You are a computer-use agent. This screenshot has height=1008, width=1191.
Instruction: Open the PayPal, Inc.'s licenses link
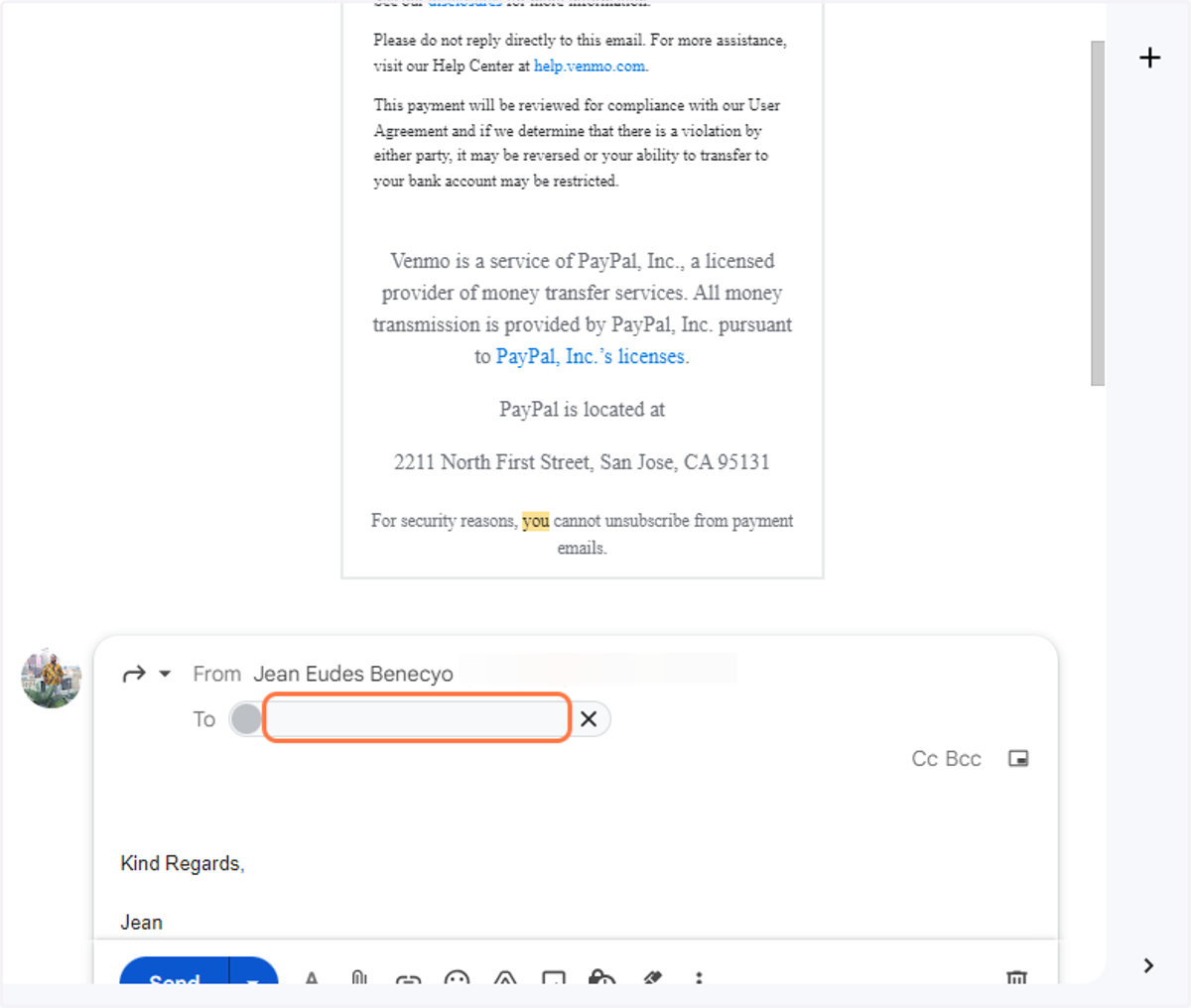[x=591, y=356]
